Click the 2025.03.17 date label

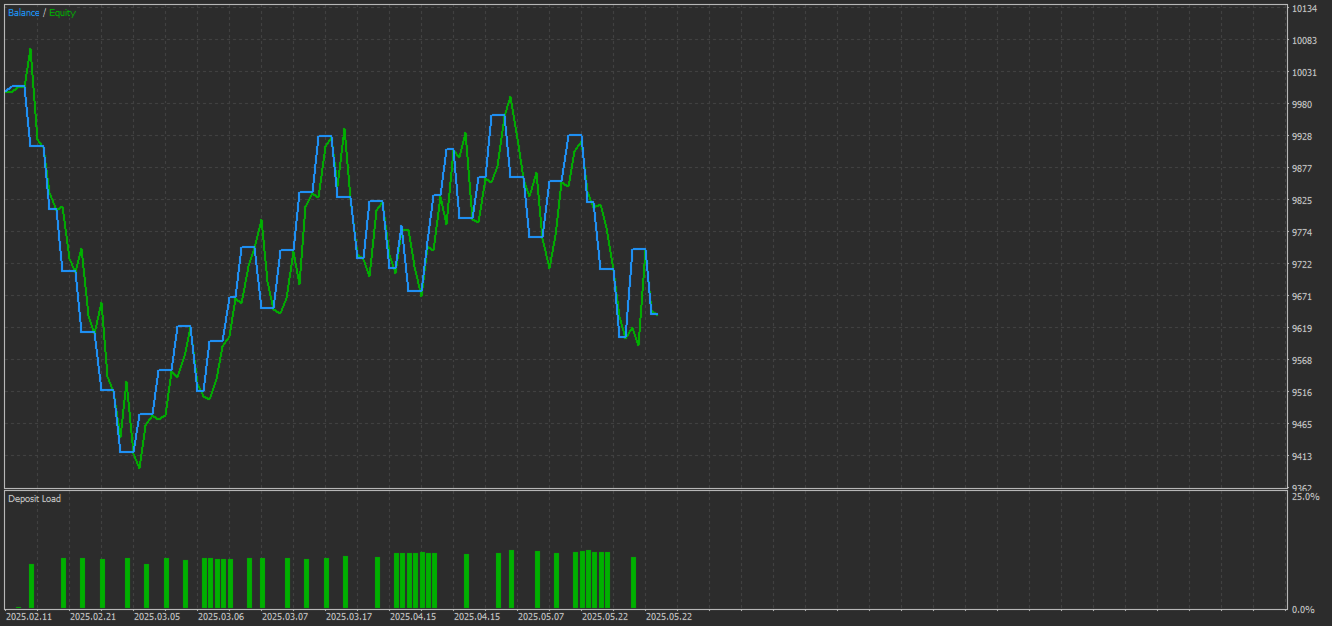(x=348, y=617)
